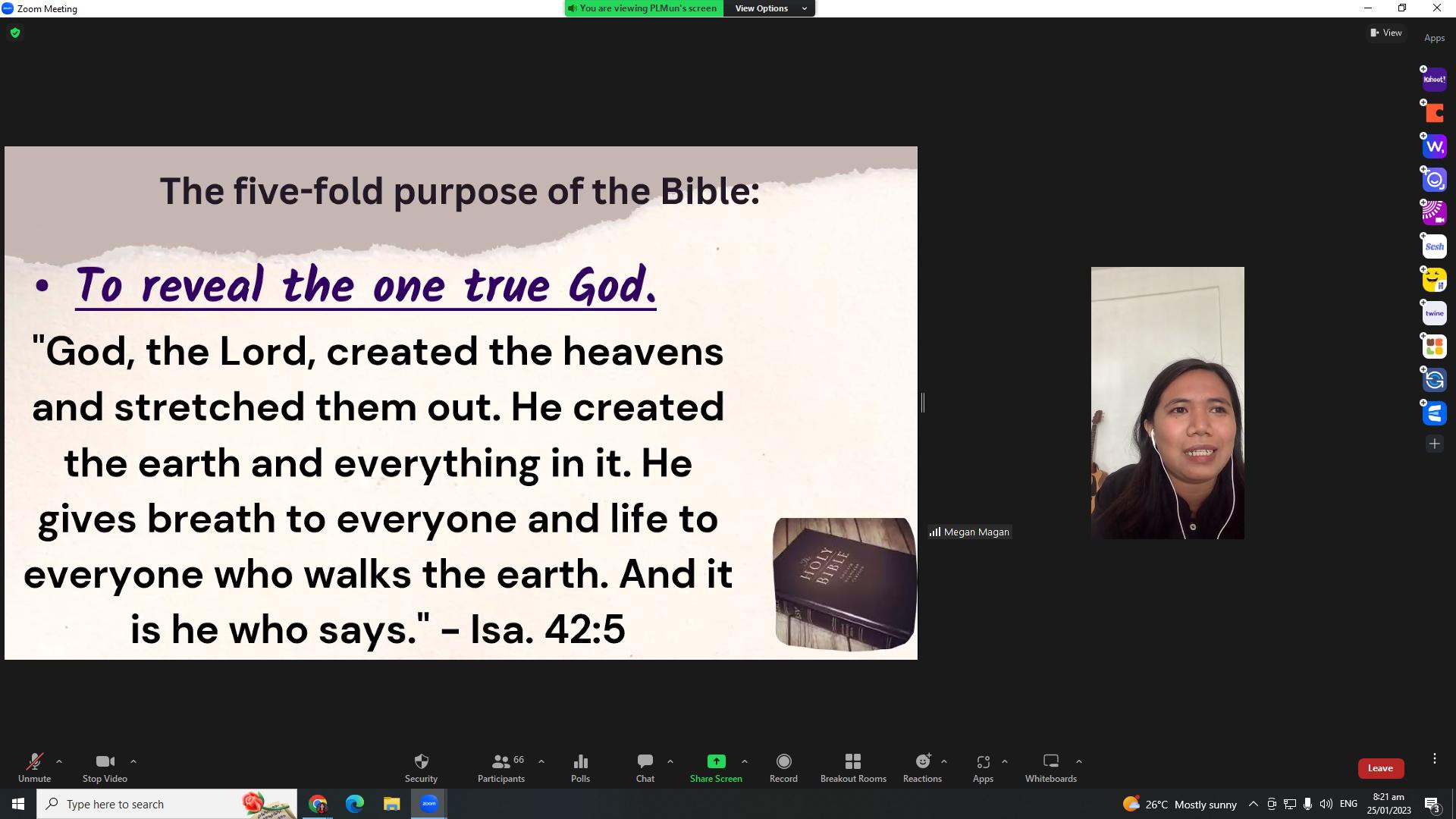Expand Participants options caret
The height and width of the screenshot is (819, 1456).
click(541, 761)
